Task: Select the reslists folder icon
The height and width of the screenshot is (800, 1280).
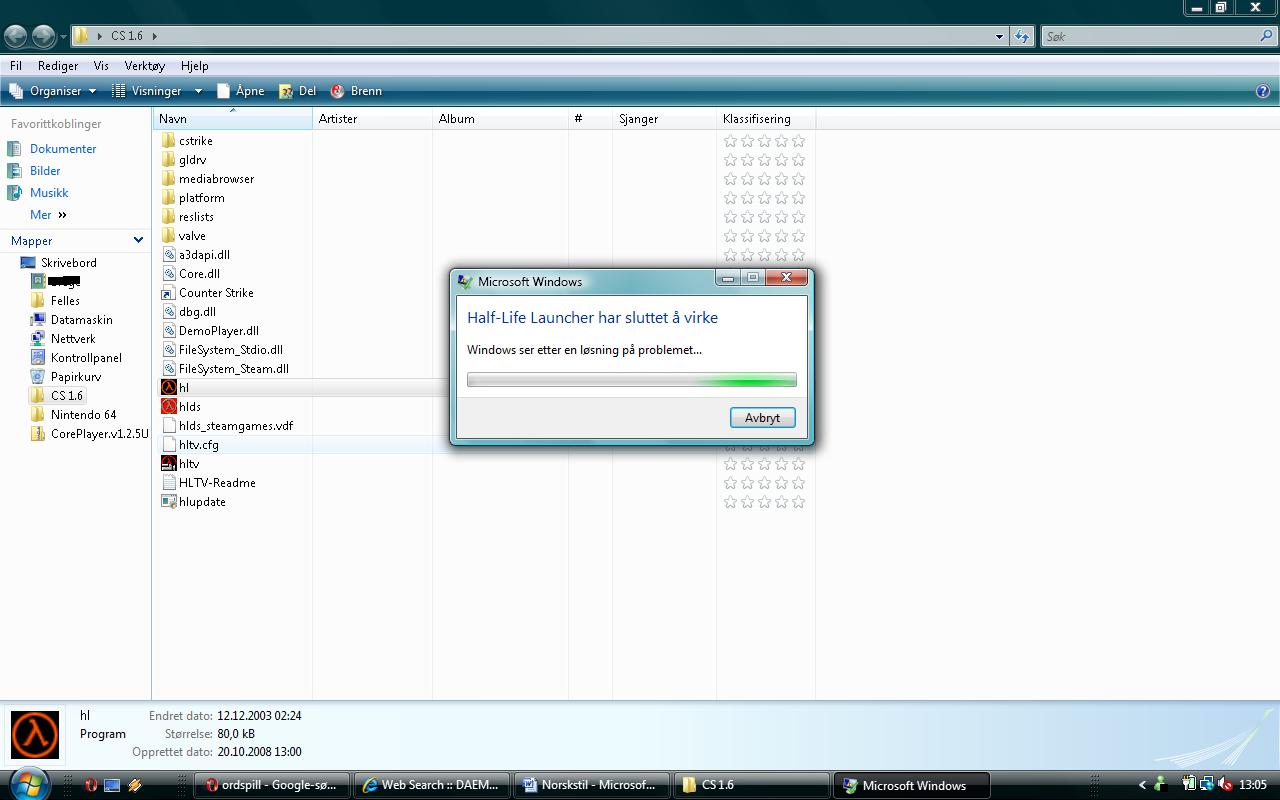Action: 169,217
